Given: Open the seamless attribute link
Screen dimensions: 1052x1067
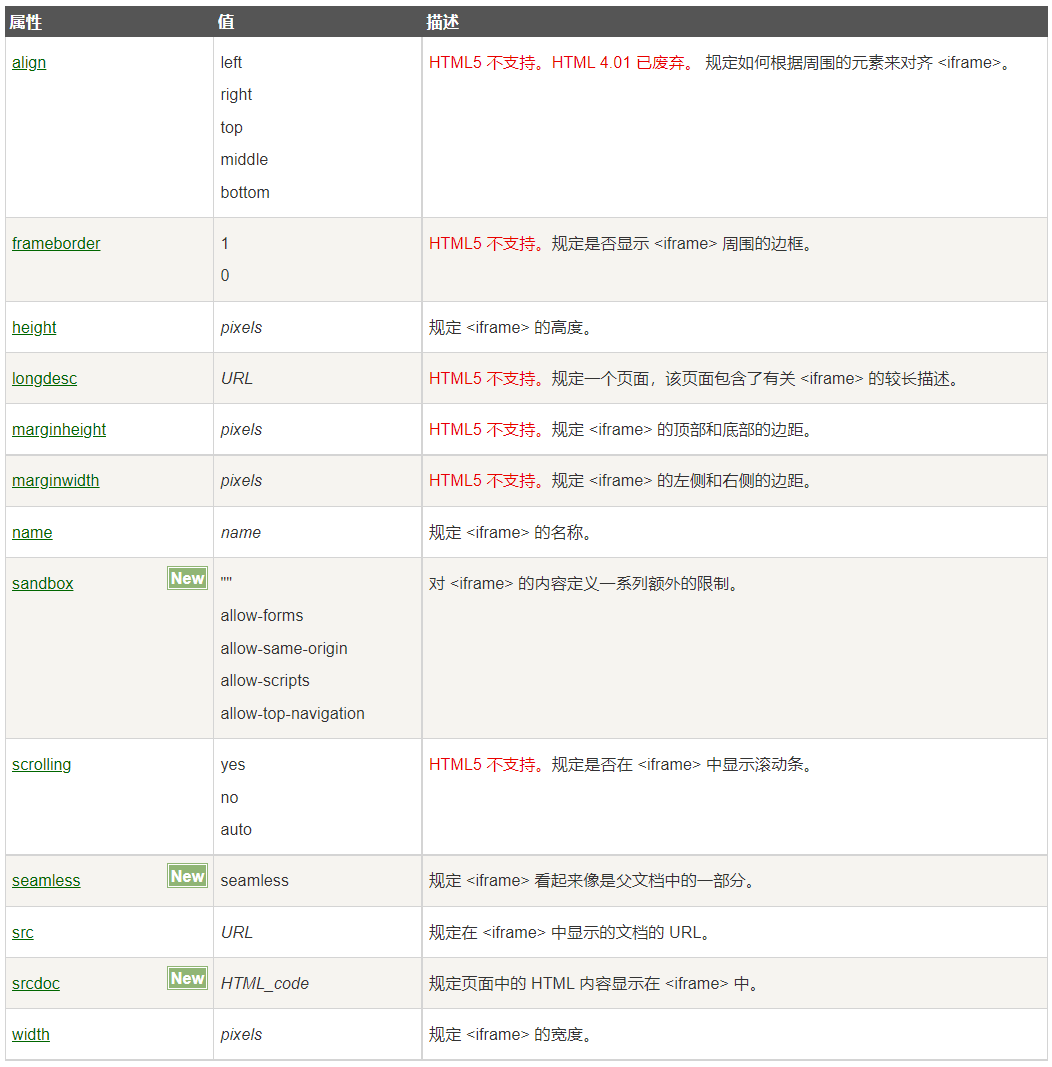Looking at the screenshot, I should tap(45, 880).
